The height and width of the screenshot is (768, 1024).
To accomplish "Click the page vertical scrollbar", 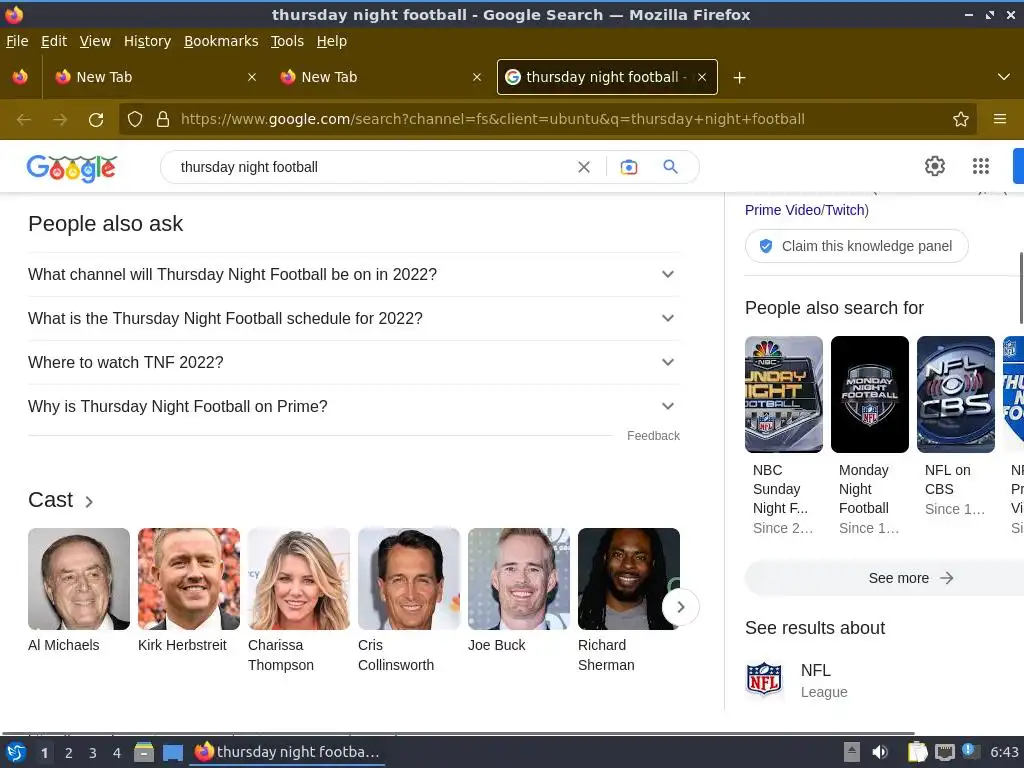I will tap(1021, 287).
